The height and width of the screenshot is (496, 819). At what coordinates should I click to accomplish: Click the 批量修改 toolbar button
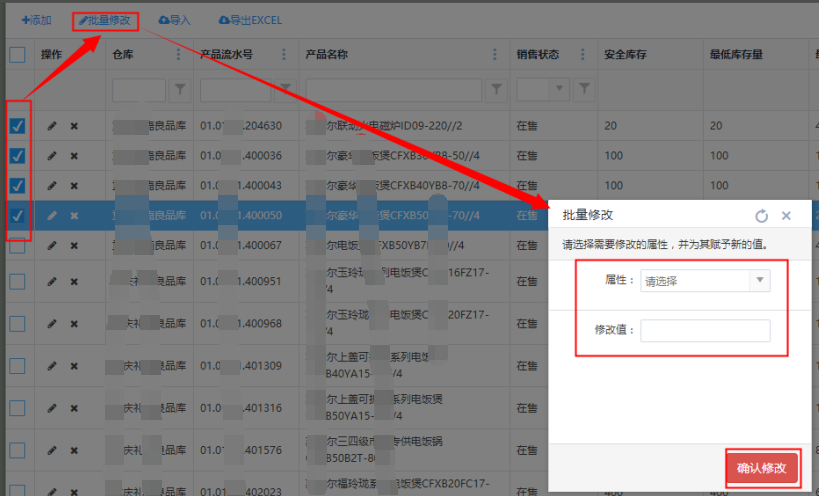tap(105, 20)
